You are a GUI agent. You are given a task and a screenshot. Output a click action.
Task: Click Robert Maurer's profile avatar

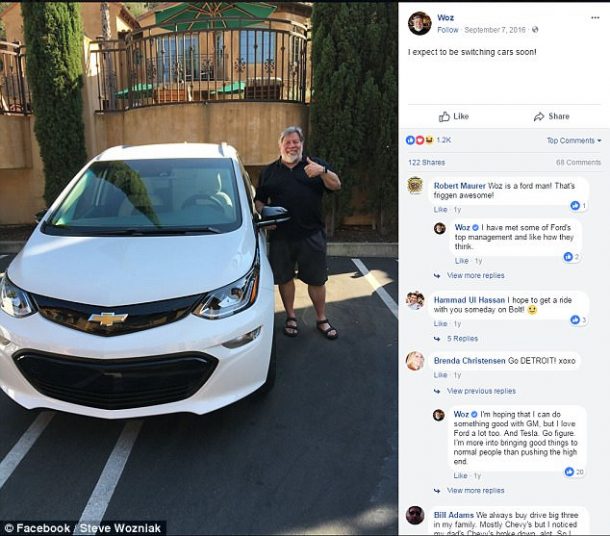pyautogui.click(x=415, y=186)
